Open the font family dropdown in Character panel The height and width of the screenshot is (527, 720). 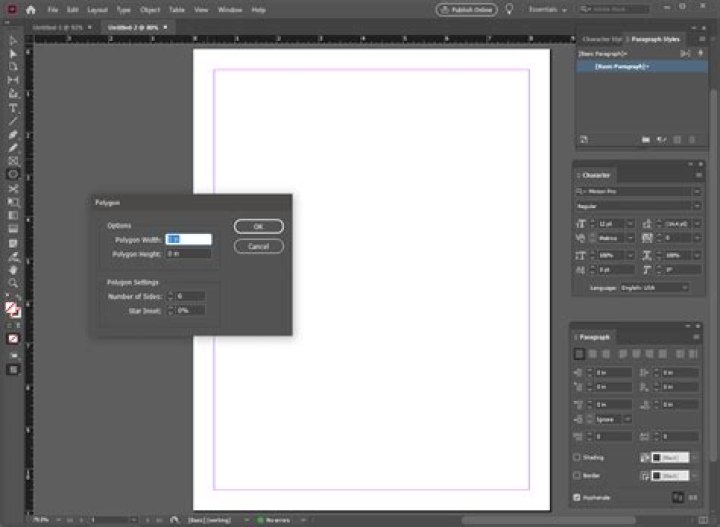pos(697,191)
